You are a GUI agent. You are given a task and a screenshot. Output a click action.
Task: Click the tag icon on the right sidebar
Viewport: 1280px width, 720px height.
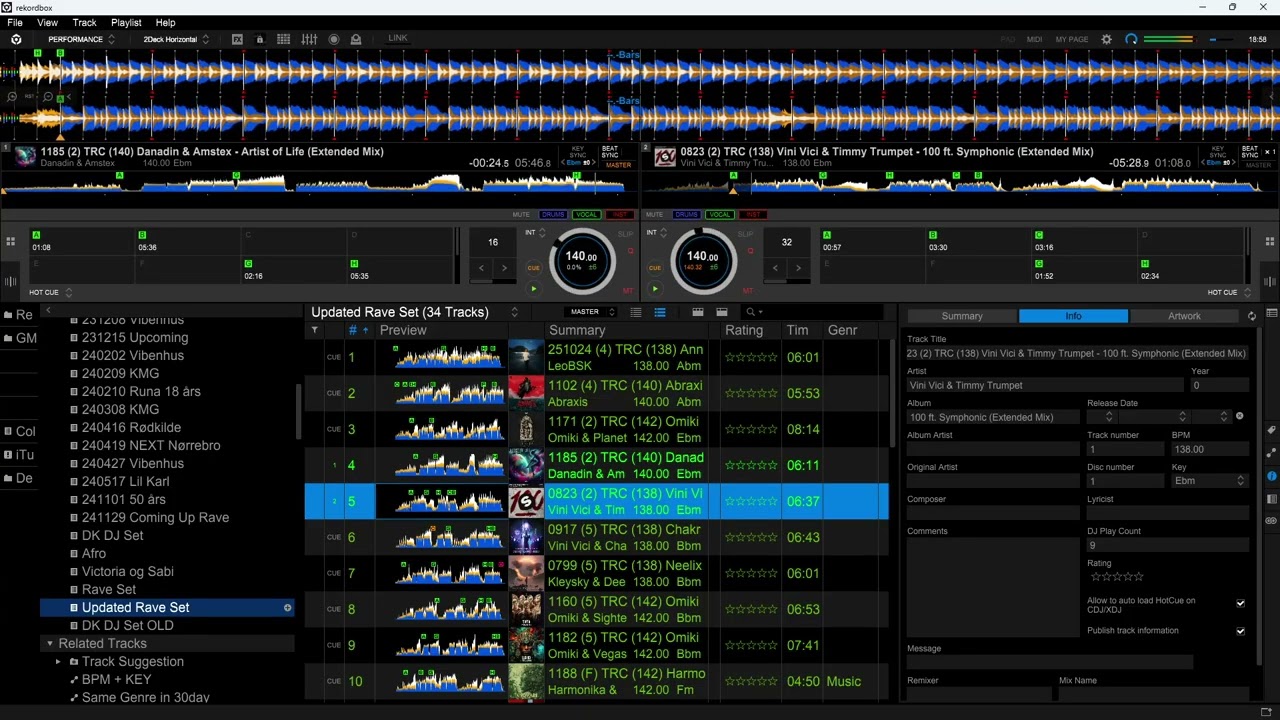click(x=1271, y=430)
